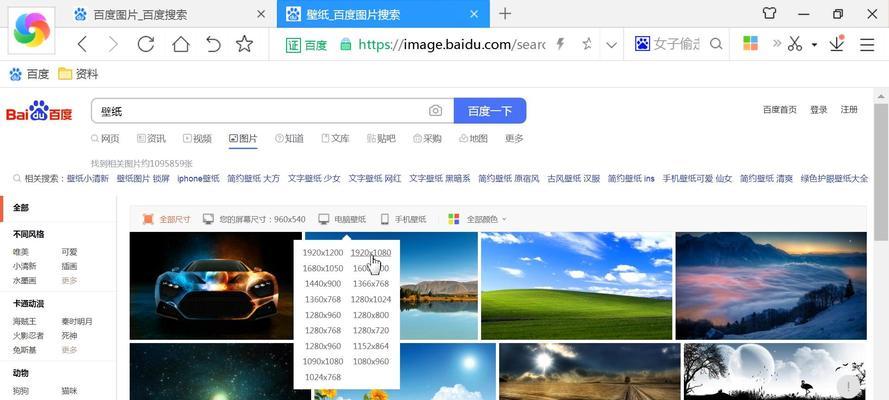
Task: Open the 电脑壁纸 size dropdown
Action: 342,219
